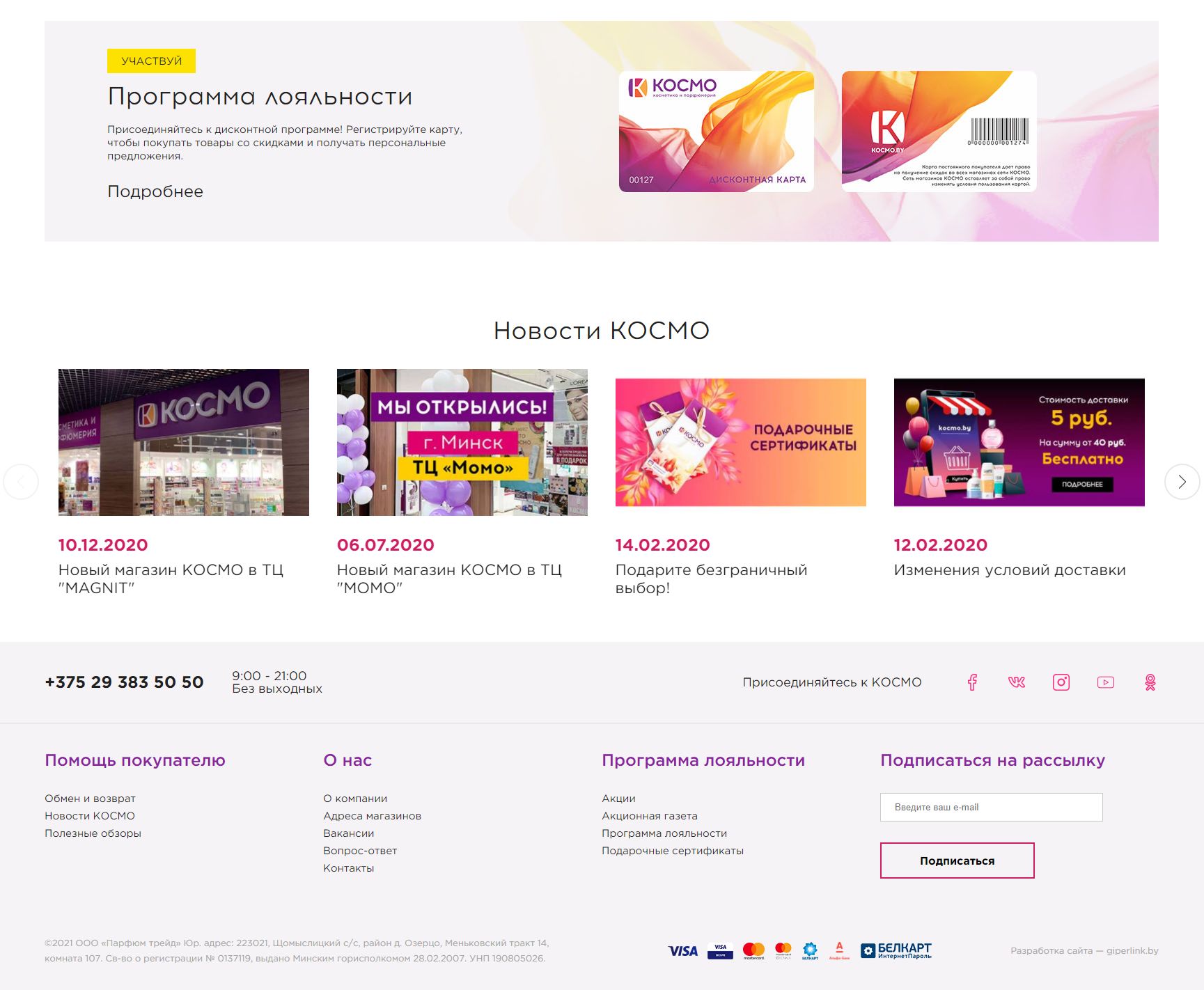Open the YouTube channel icon
1204x990 pixels.
point(1106,682)
